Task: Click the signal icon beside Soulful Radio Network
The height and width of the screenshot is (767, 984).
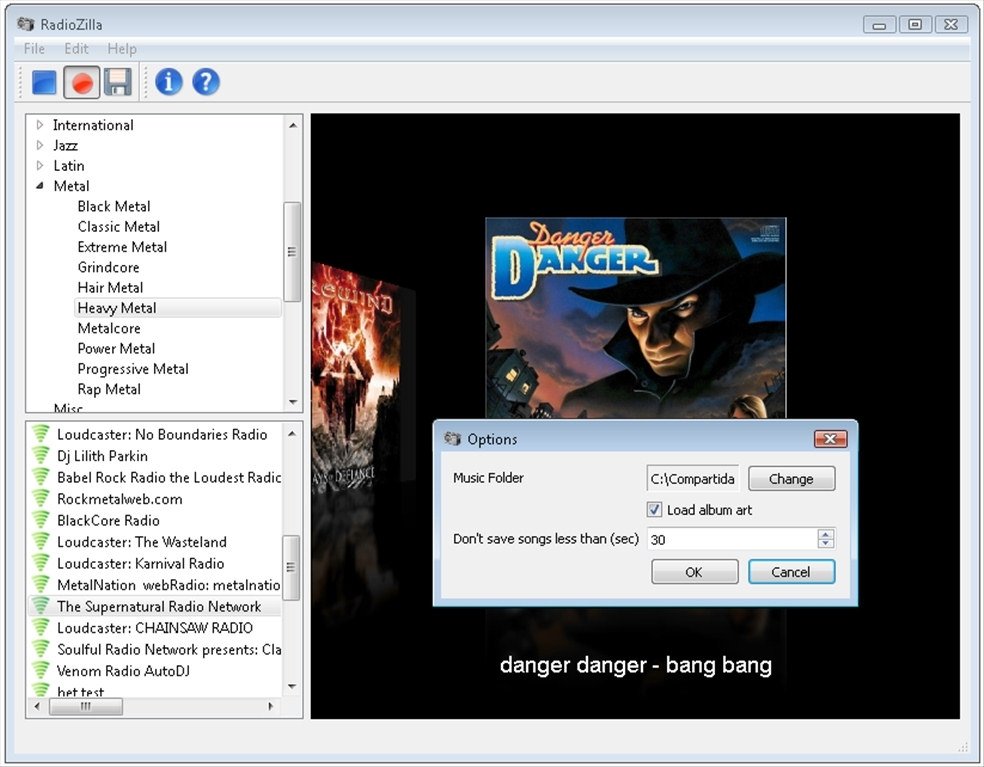Action: coord(41,648)
